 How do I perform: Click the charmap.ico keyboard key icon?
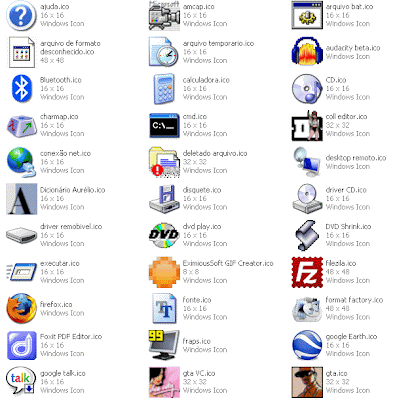point(21,126)
